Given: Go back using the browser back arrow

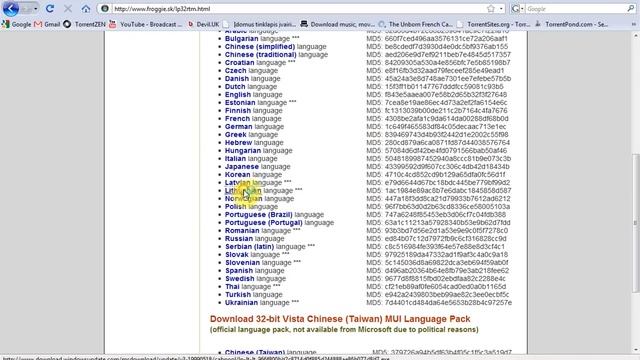Looking at the screenshot, I should 11,8.
